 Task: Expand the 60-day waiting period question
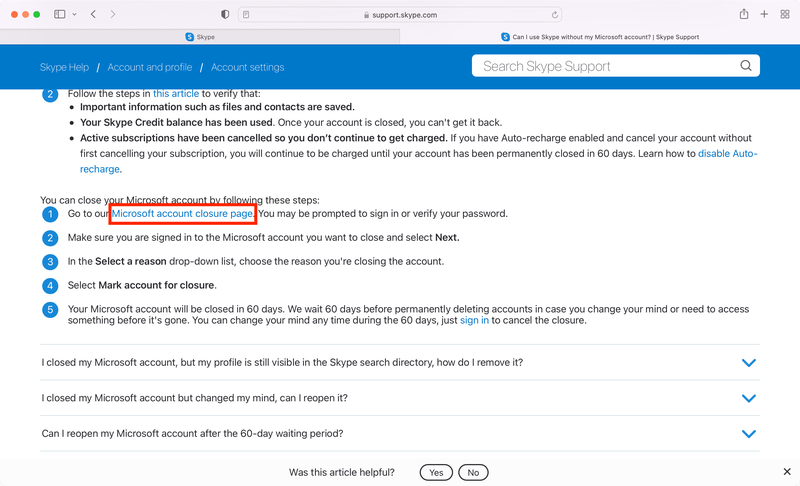[399, 433]
